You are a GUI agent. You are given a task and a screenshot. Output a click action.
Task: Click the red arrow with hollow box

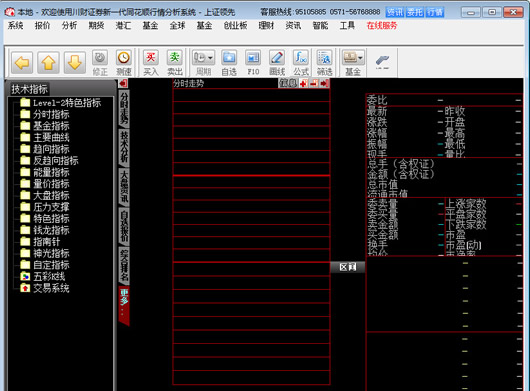click(314, 83)
